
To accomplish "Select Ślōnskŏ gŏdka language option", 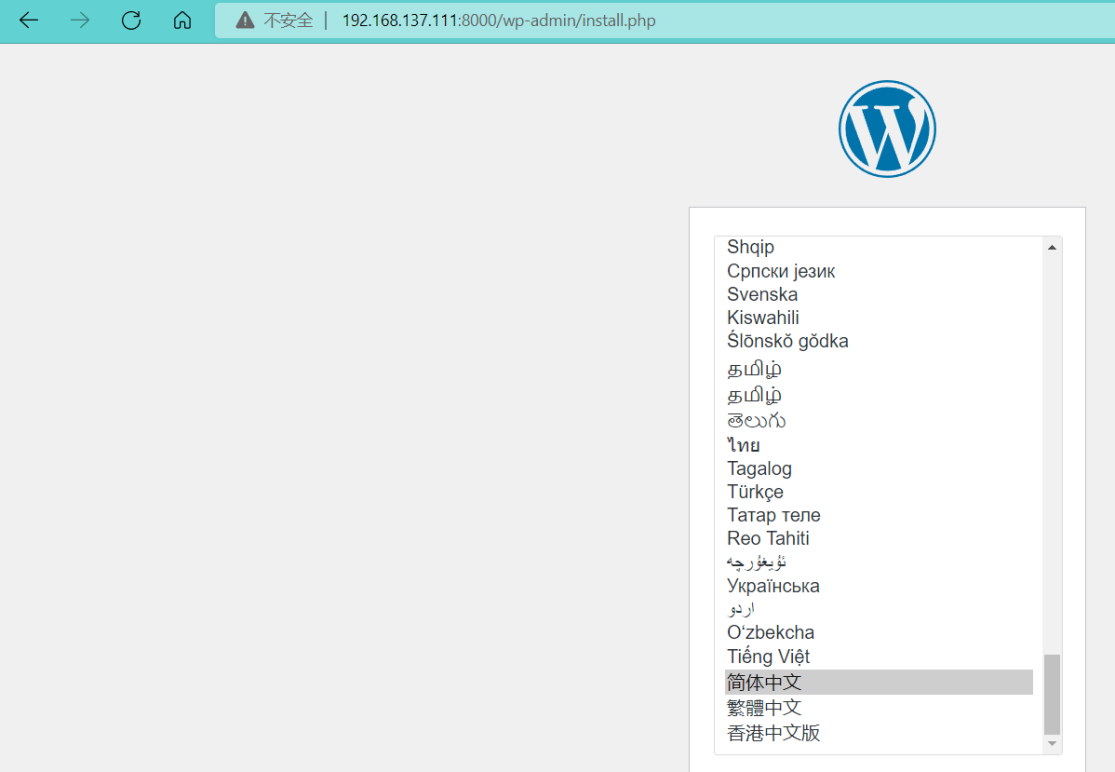I will click(x=879, y=341).
